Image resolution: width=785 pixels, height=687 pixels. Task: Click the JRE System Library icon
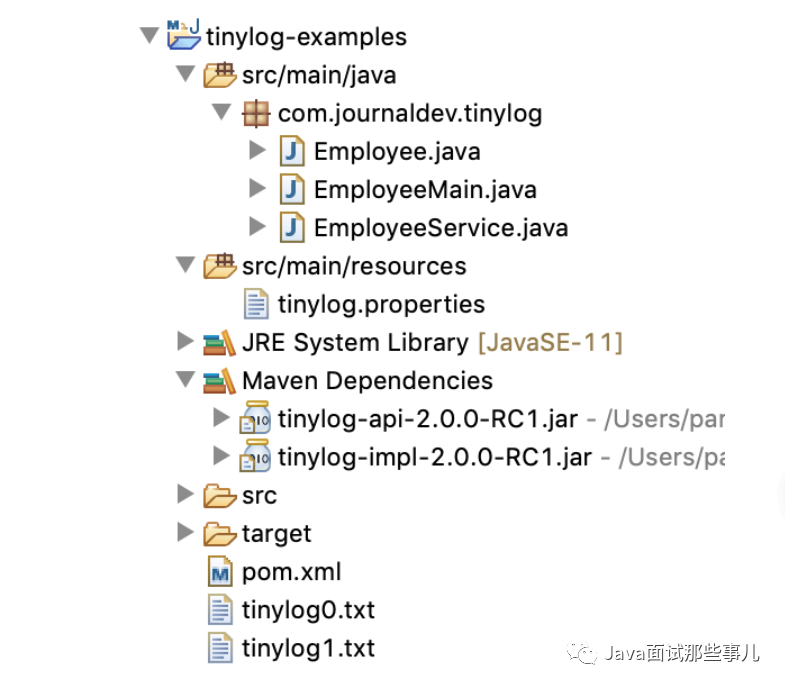(x=219, y=342)
